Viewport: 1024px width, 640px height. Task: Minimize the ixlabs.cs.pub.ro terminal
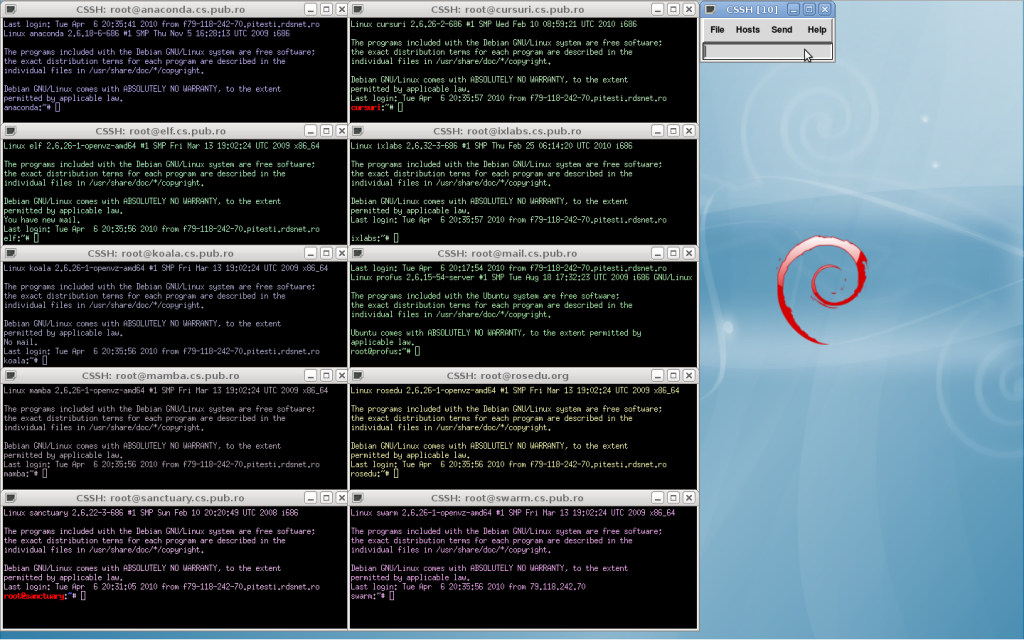(x=658, y=131)
